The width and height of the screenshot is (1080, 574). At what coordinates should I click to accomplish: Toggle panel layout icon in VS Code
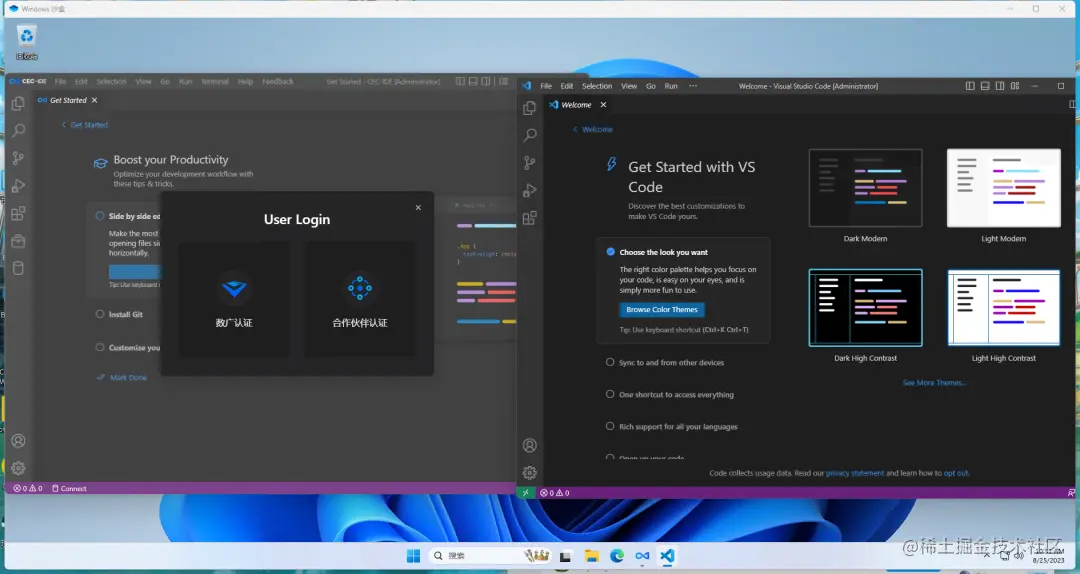[985, 86]
